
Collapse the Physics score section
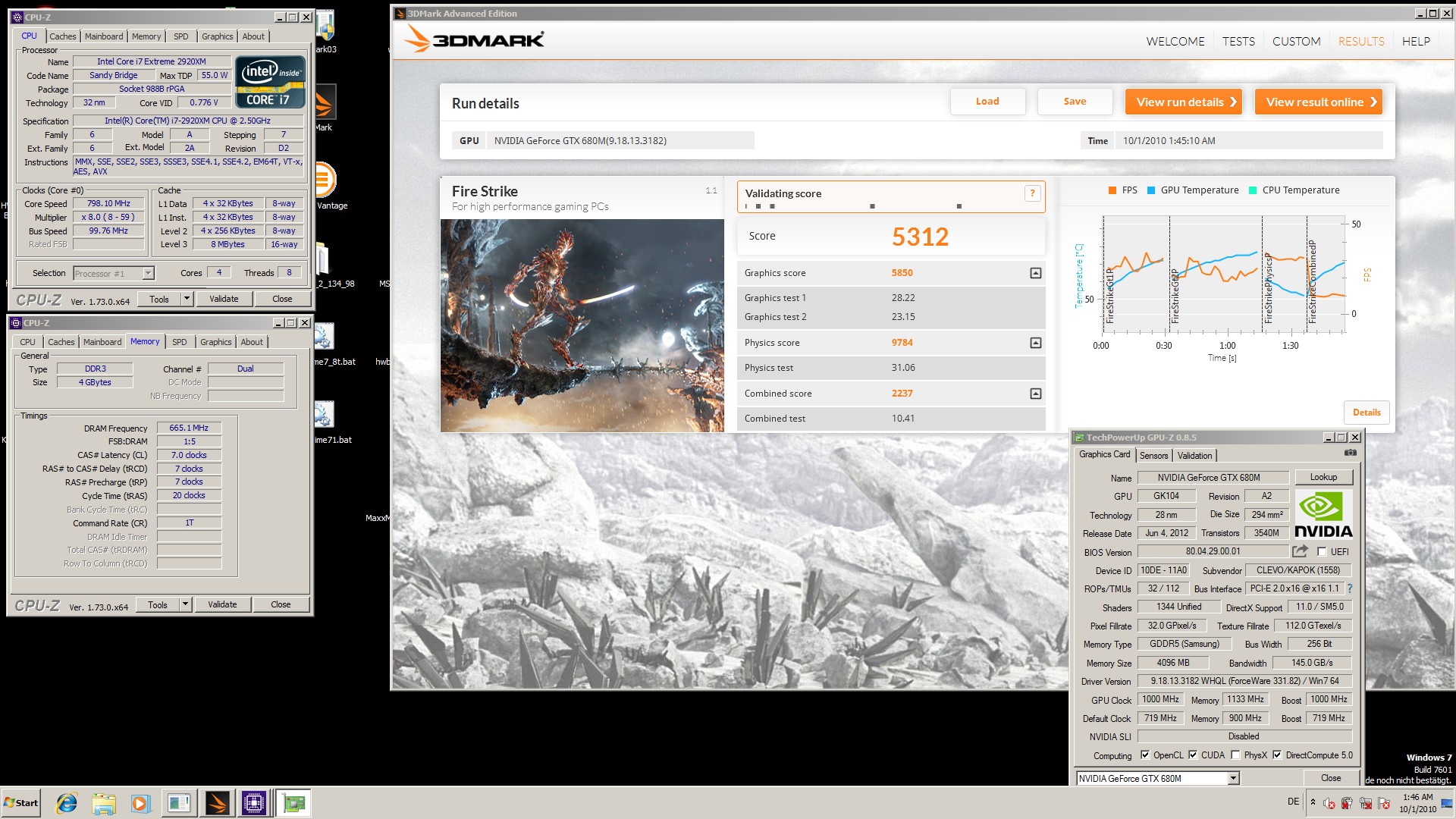click(x=1035, y=343)
